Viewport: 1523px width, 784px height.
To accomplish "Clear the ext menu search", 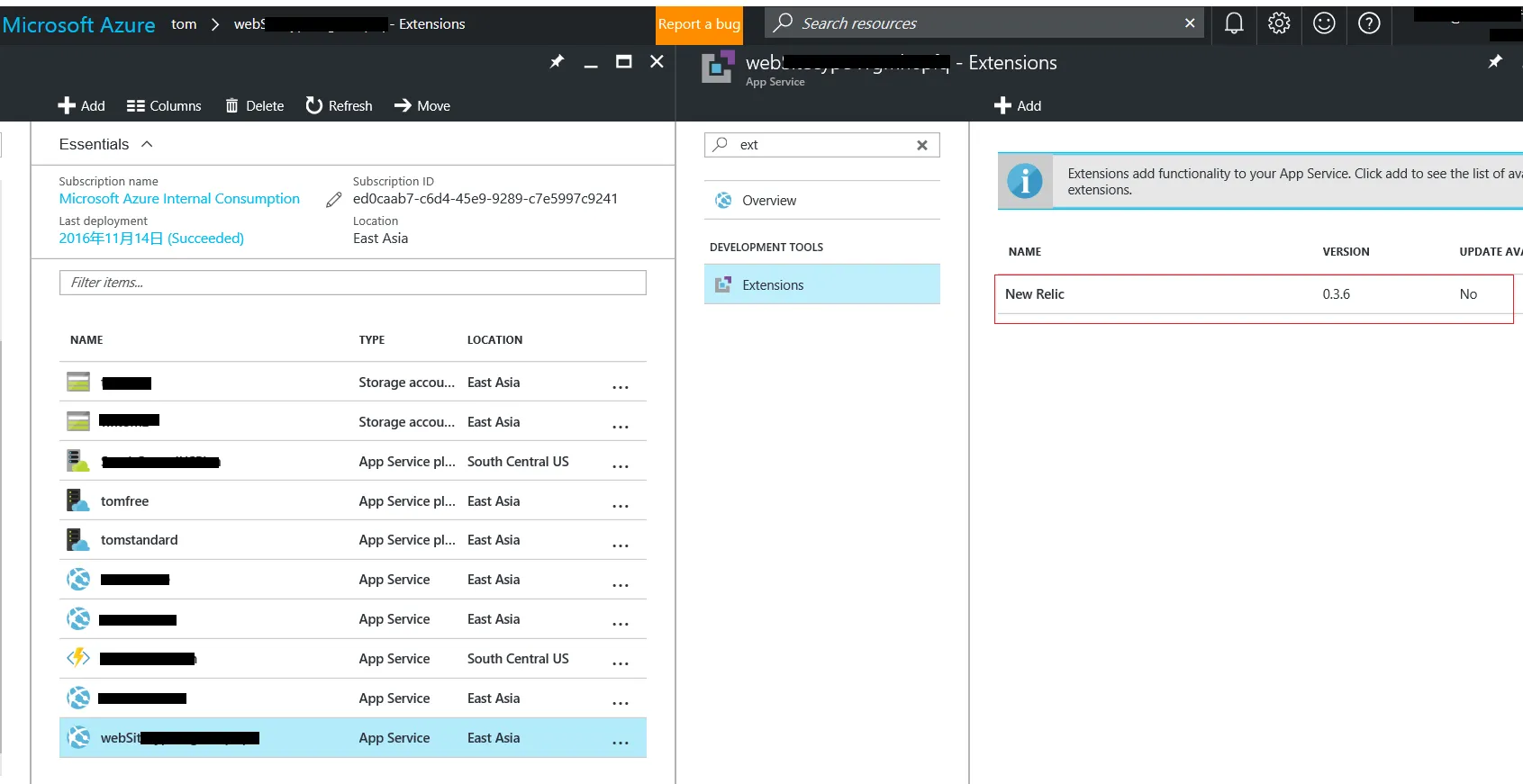I will pos(921,145).
